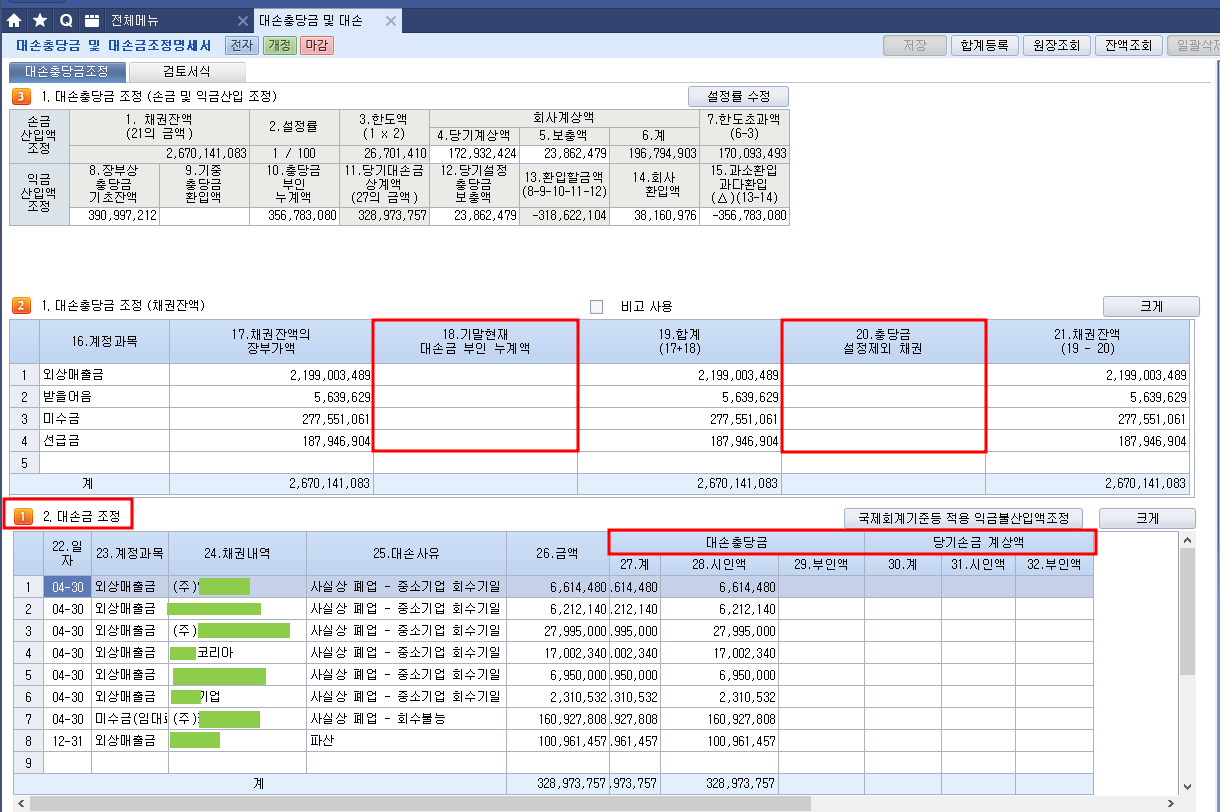Close the 전체메뉴 tab
Image resolution: width=1220 pixels, height=812 pixels.
point(243,21)
